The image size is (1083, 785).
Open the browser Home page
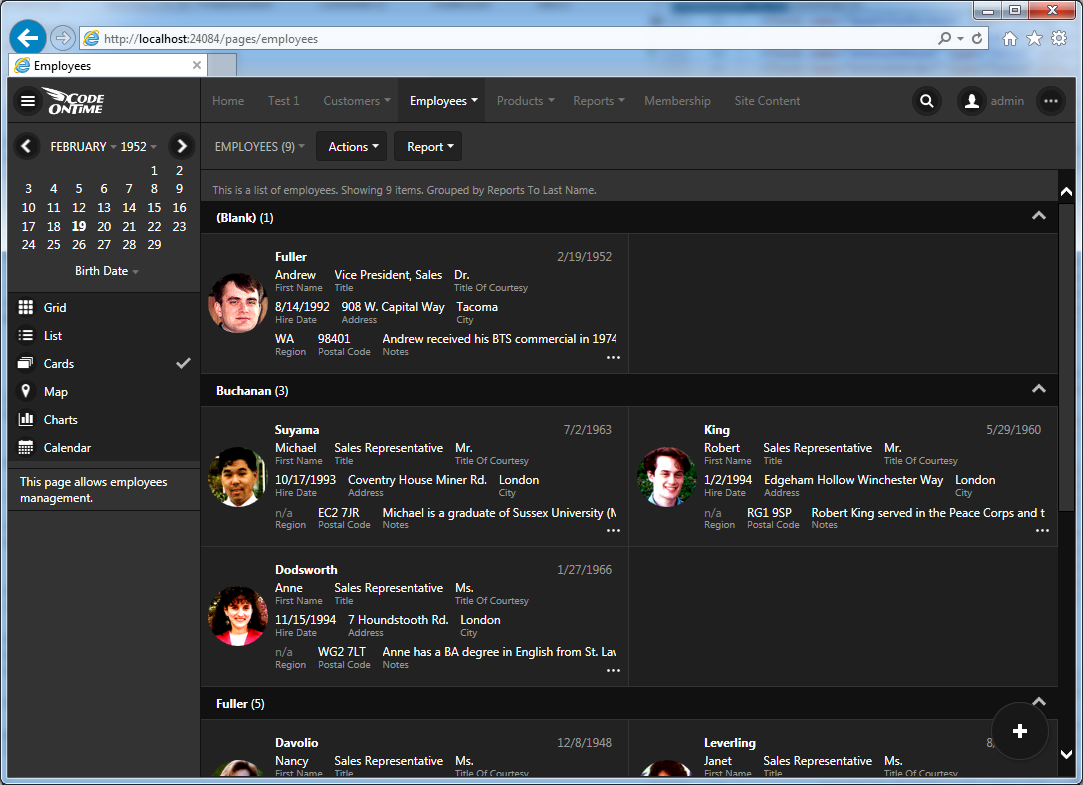click(1010, 39)
